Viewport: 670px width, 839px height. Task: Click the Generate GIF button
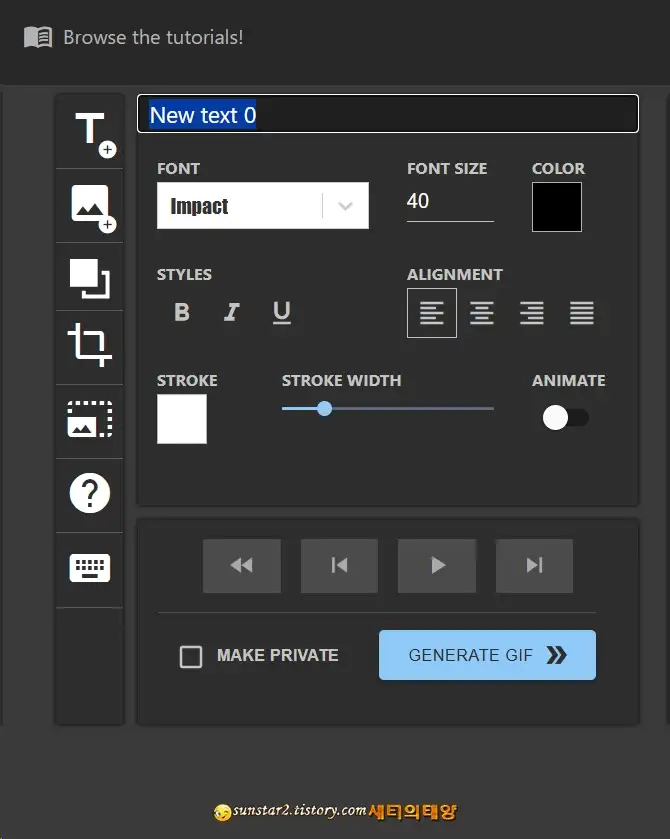pos(488,655)
